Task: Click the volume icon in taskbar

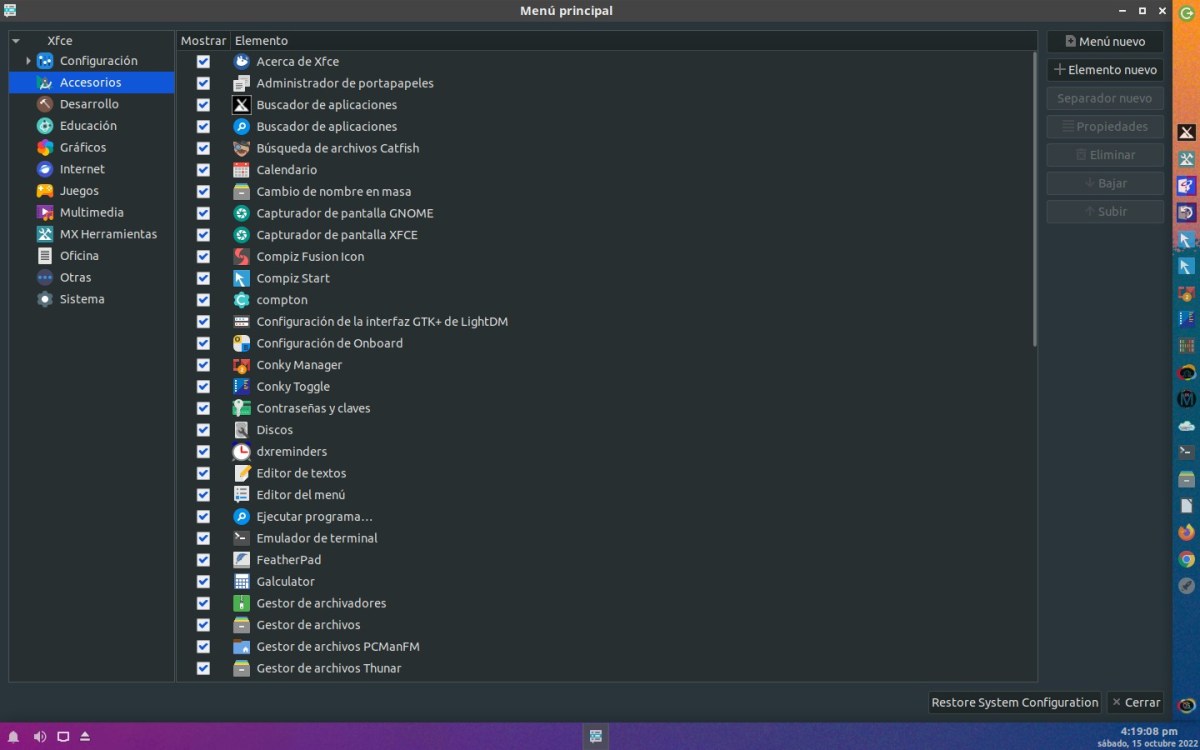Action: point(40,737)
